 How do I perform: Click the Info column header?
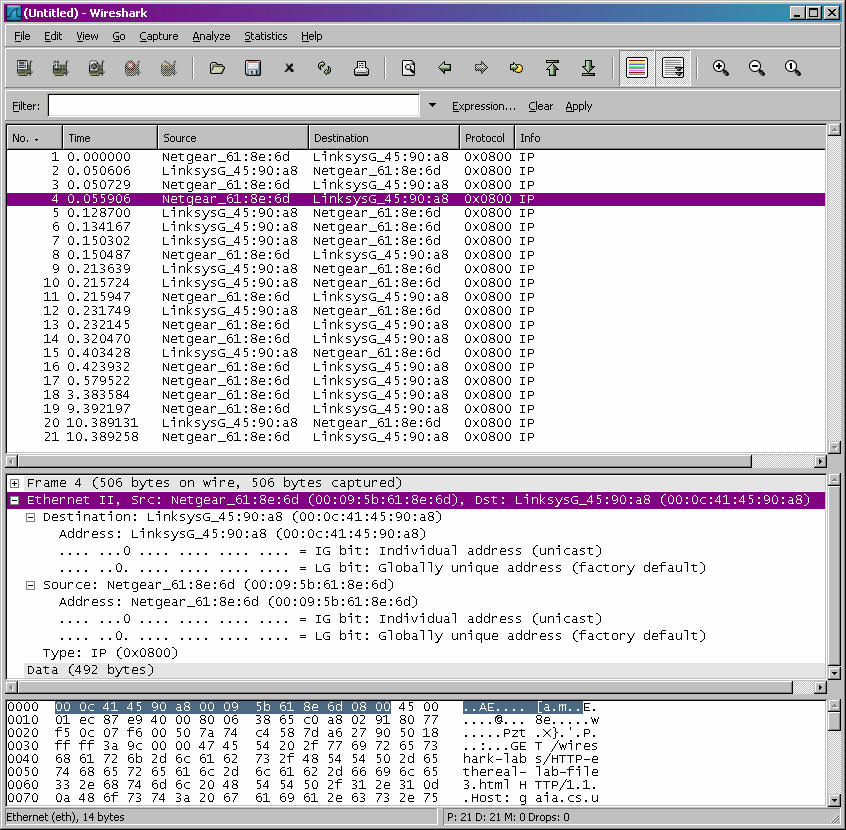pos(670,138)
